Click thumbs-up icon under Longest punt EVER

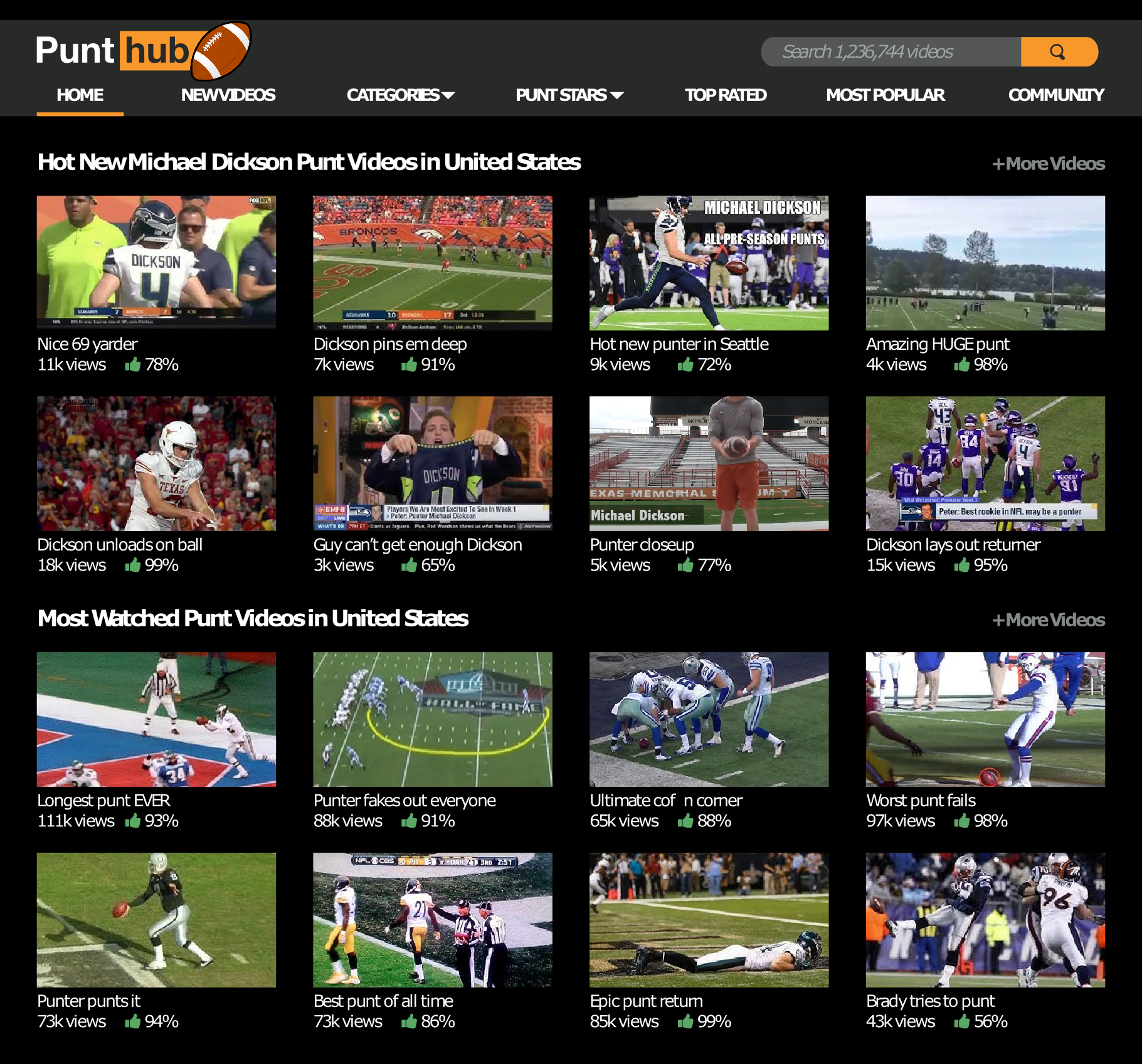pyautogui.click(x=132, y=821)
